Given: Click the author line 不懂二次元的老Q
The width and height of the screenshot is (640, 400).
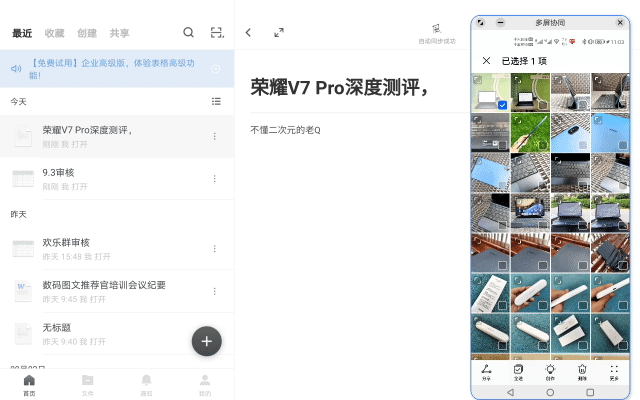Looking at the screenshot, I should click(x=285, y=130).
